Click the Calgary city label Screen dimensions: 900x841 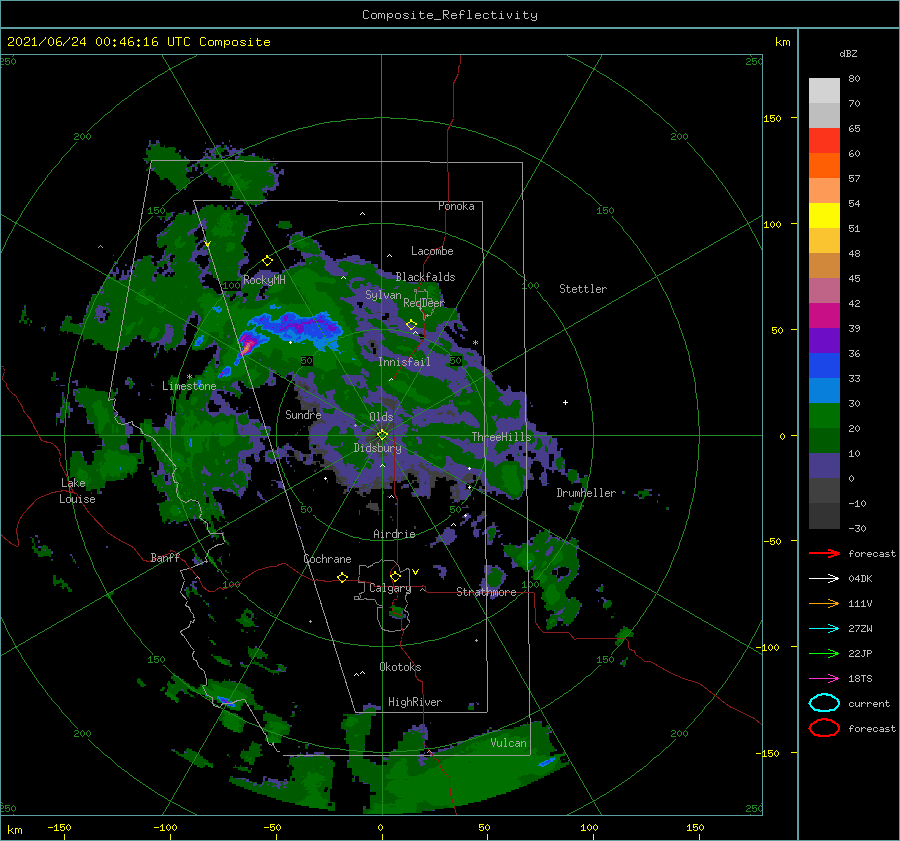point(390,588)
